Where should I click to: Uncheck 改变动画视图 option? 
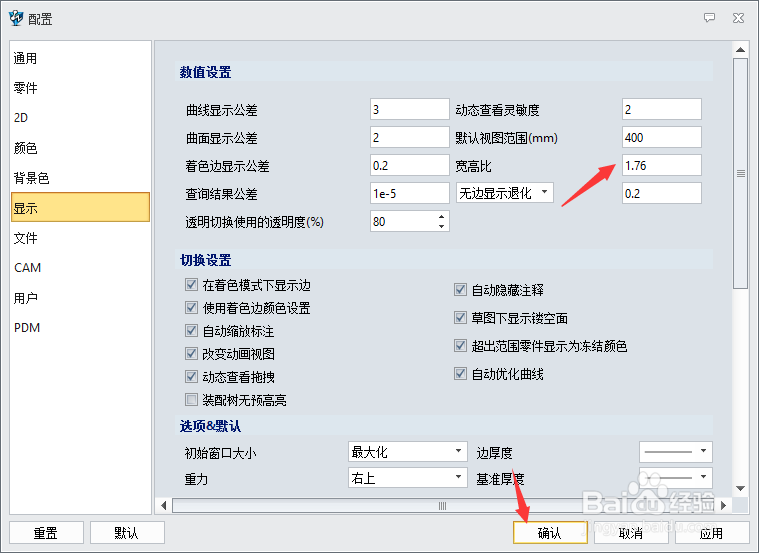pyautogui.click(x=191, y=353)
